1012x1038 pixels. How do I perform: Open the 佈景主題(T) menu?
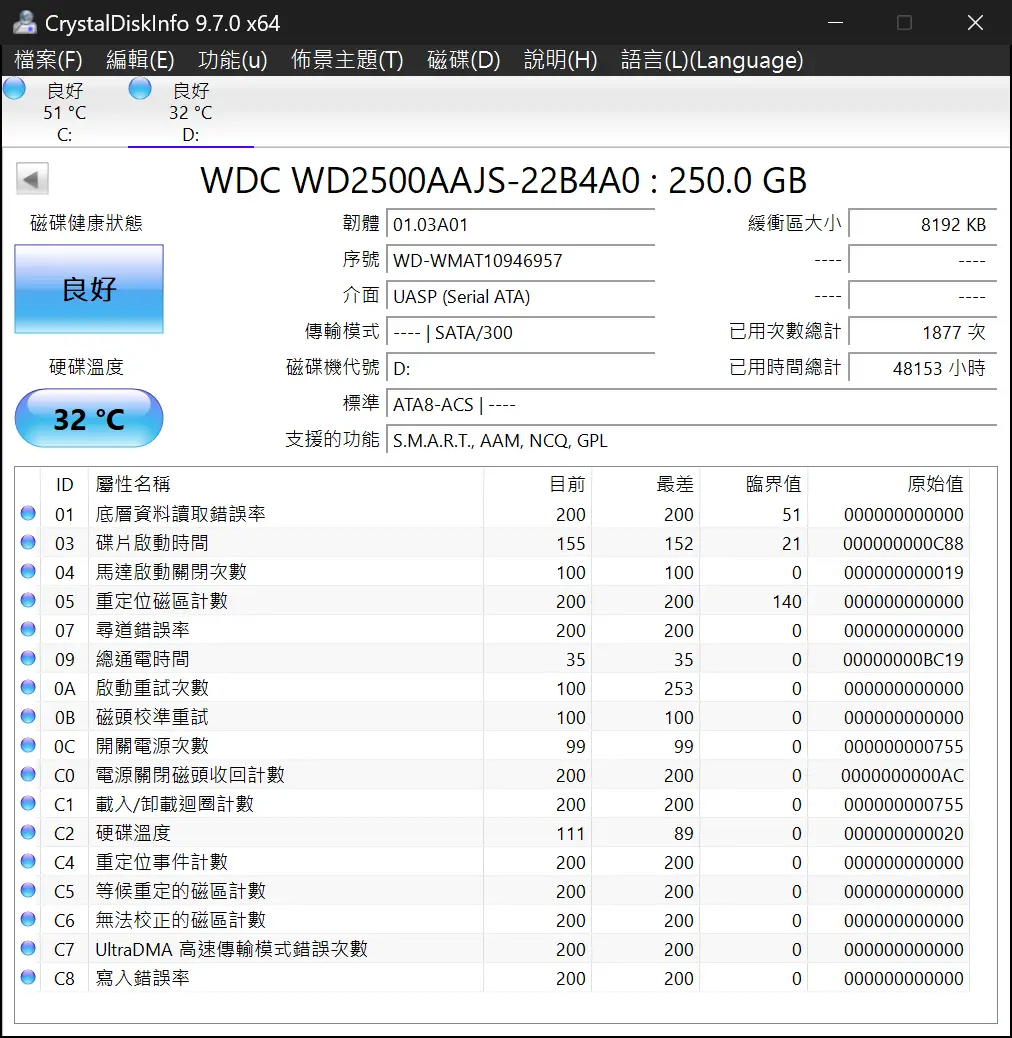click(347, 60)
